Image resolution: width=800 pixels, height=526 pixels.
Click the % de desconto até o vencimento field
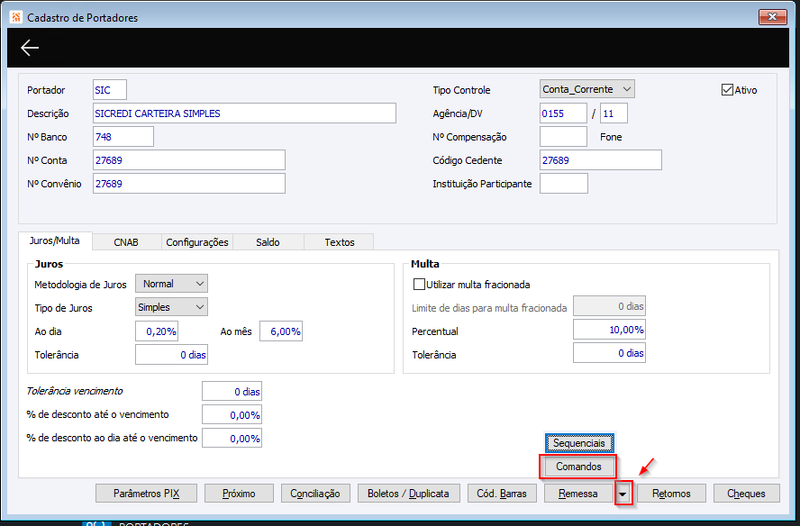click(232, 415)
